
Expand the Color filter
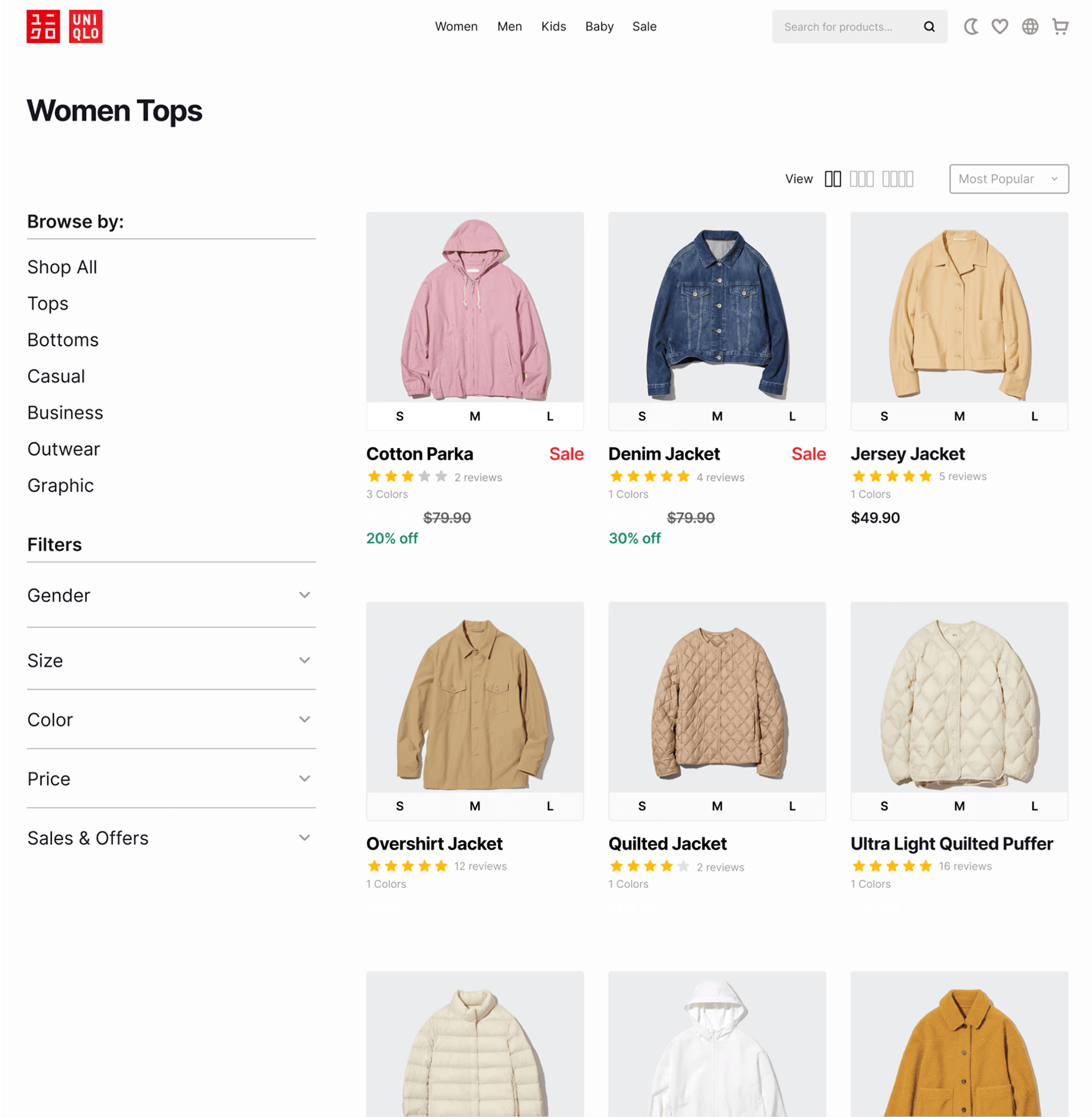[172, 719]
